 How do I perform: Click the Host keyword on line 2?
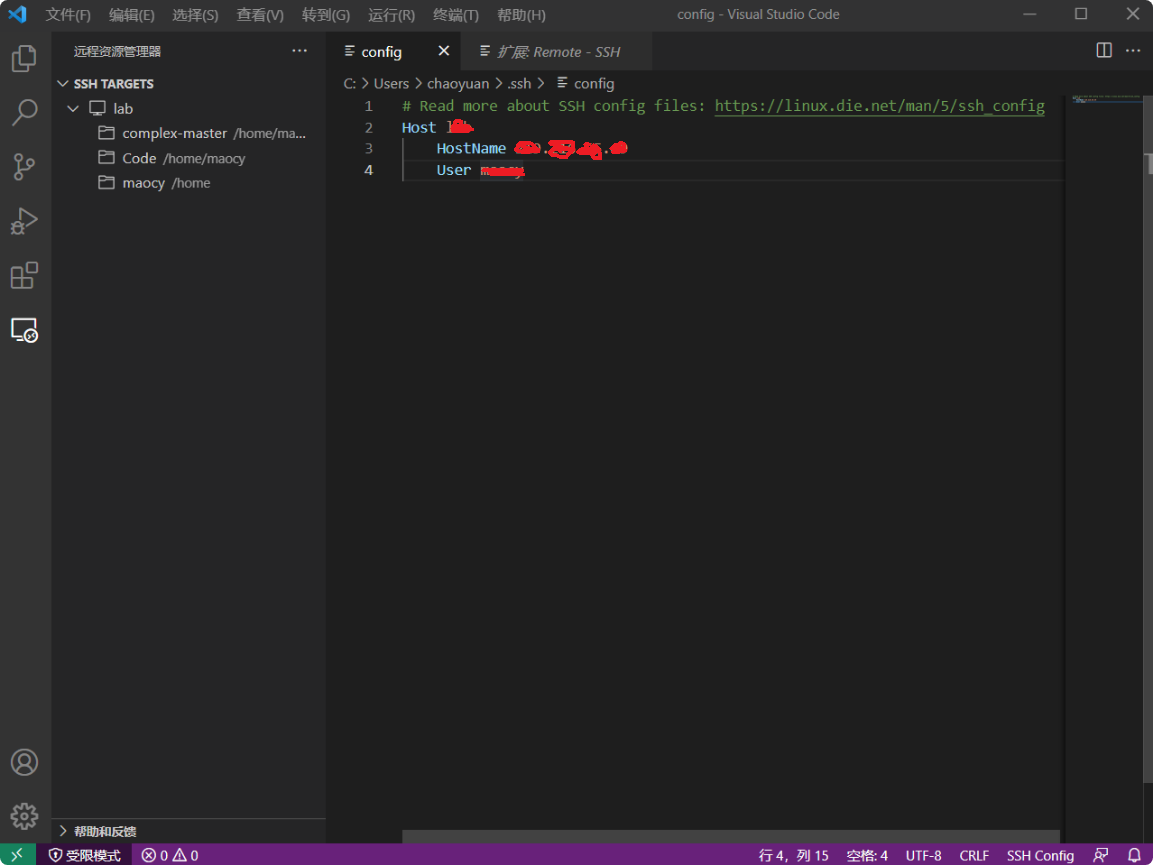pos(419,127)
